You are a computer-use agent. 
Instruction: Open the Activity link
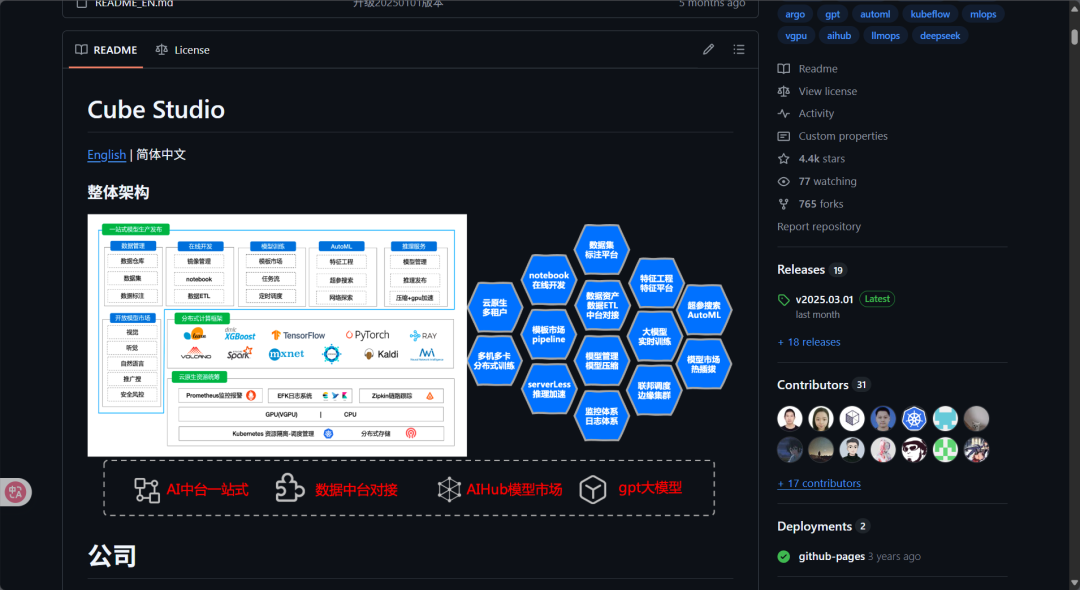[816, 114]
